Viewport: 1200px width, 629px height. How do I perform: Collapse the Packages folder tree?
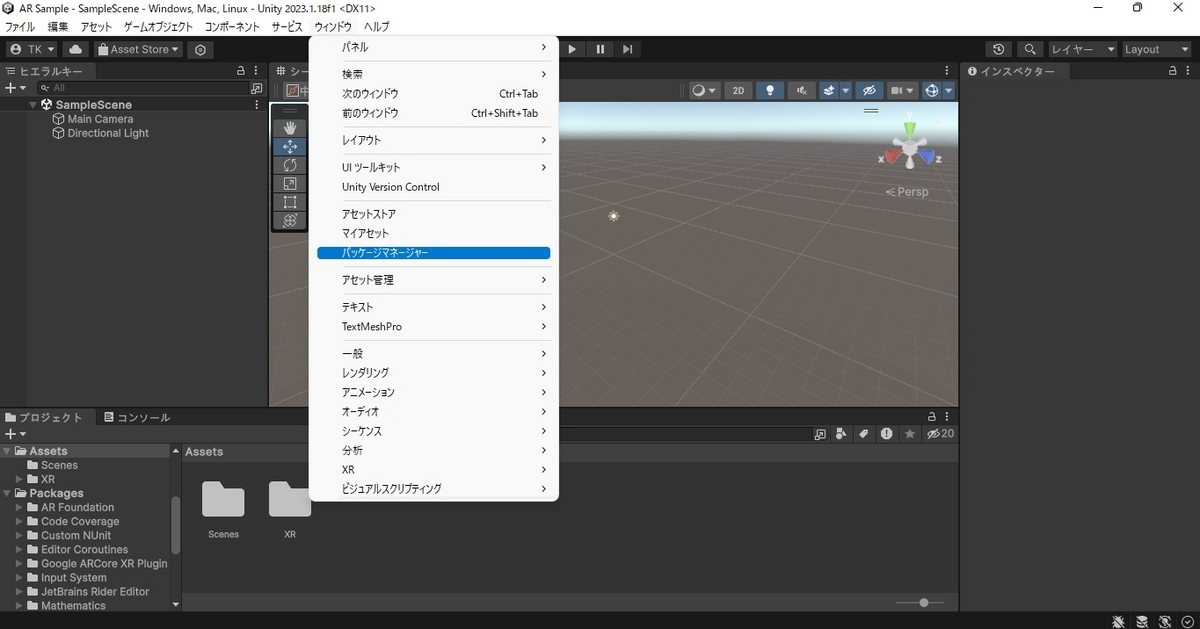click(x=7, y=493)
